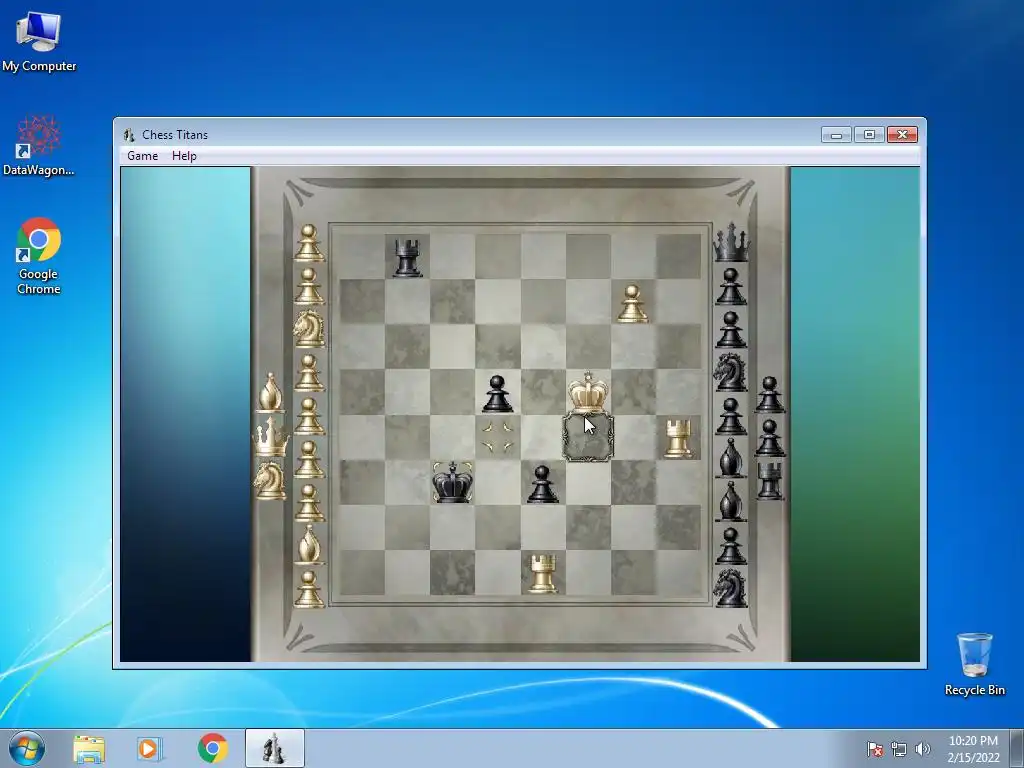Click the highlighted square below the white king
This screenshot has height=768, width=1024.
click(x=588, y=437)
